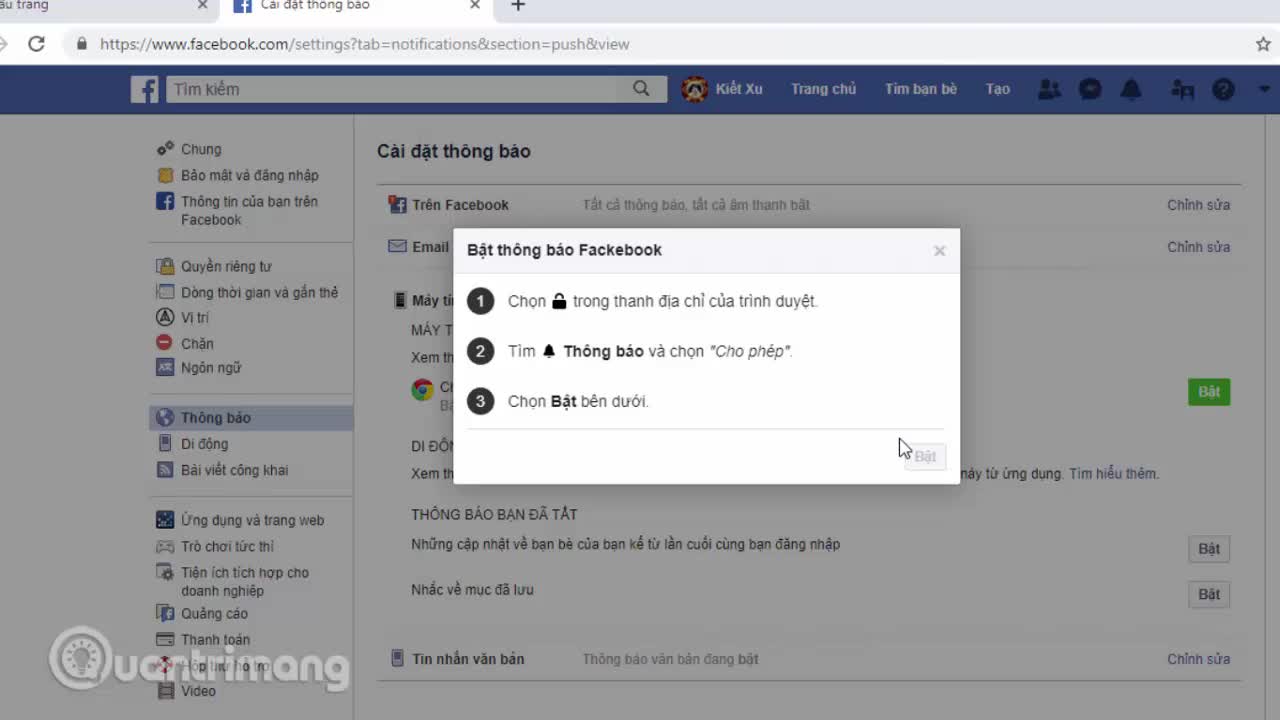
Task: Click the Chrome browser icon in list
Action: coord(423,390)
